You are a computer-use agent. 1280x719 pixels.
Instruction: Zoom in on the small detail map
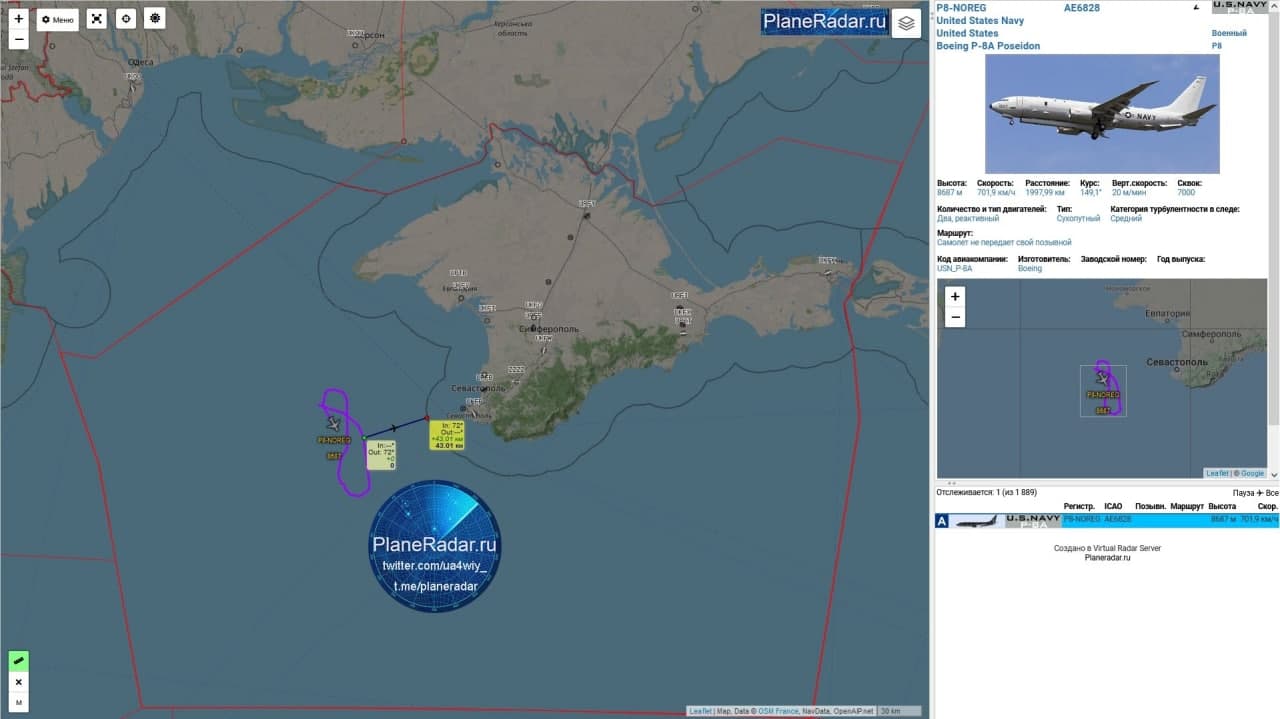pyautogui.click(x=955, y=296)
